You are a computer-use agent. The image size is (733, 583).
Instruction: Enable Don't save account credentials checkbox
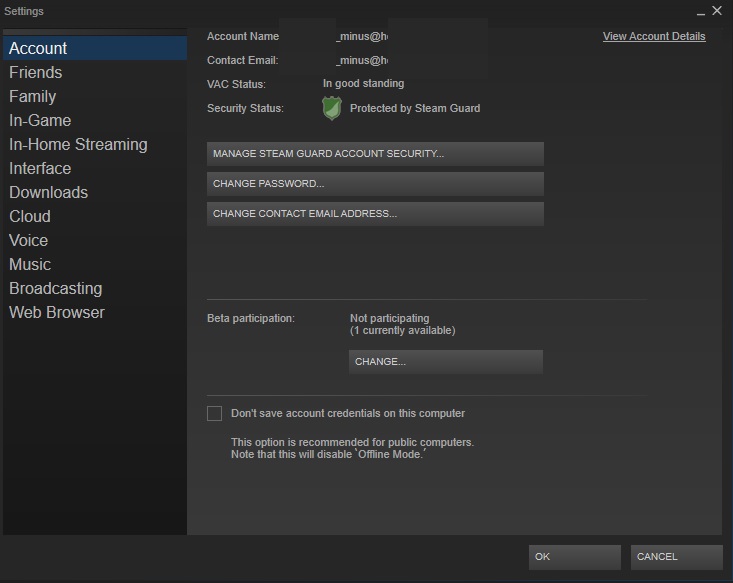(215, 413)
